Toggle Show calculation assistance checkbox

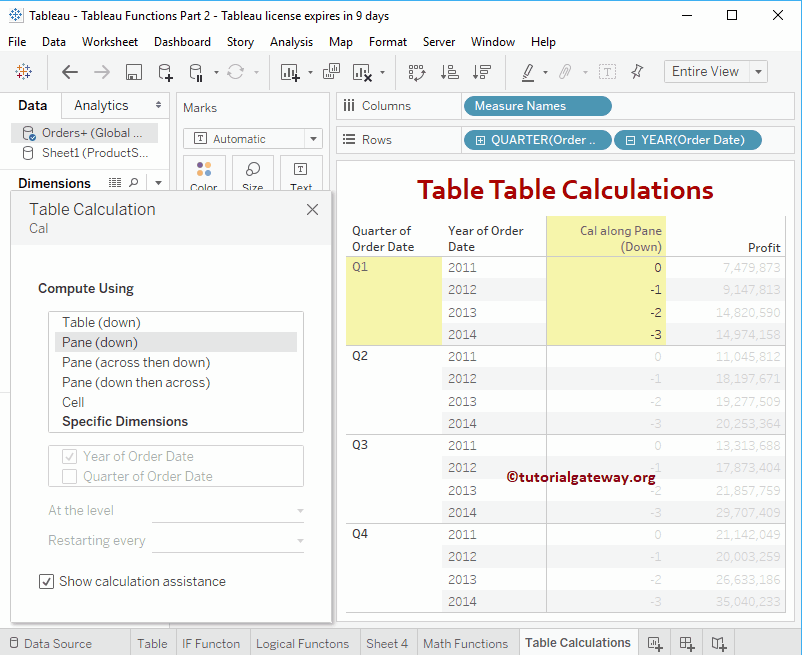[46, 582]
